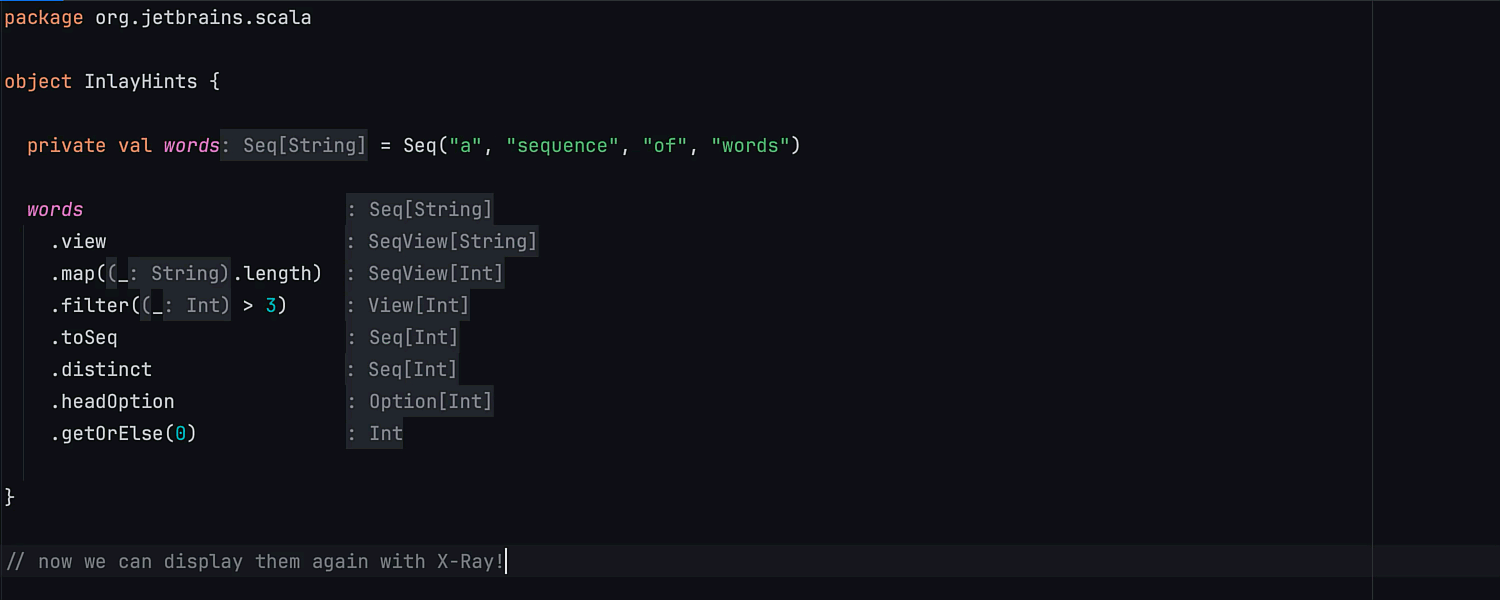Click the .toSeq method call
The height and width of the screenshot is (600, 1500).
85,338
